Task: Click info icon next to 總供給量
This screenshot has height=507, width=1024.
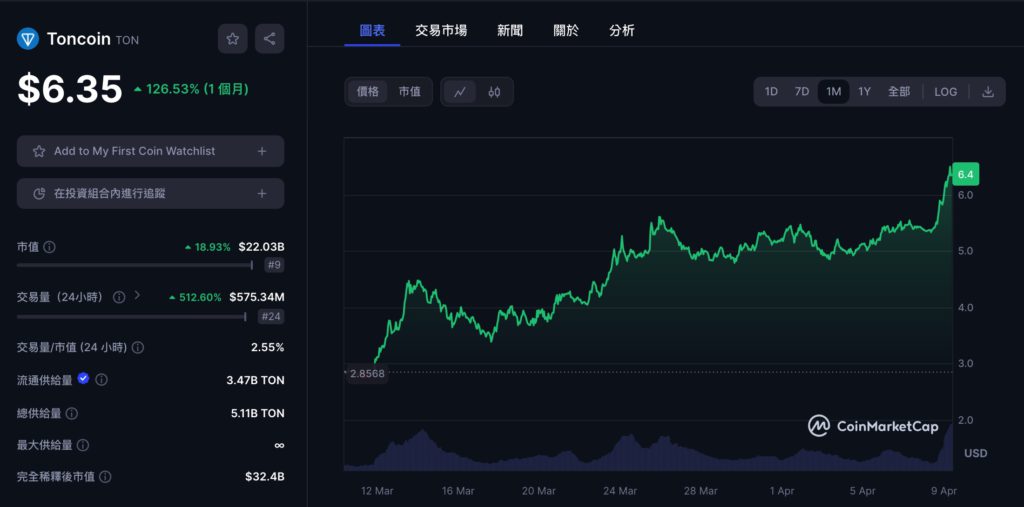Action: click(x=72, y=413)
